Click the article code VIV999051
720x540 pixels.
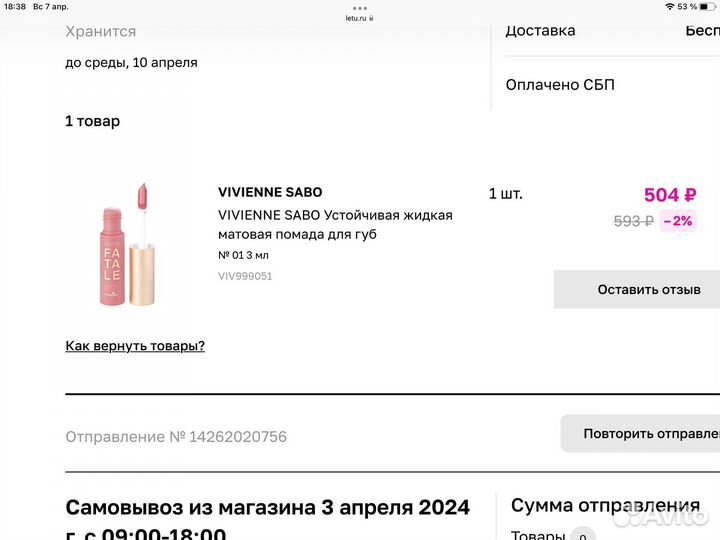pyautogui.click(x=245, y=276)
